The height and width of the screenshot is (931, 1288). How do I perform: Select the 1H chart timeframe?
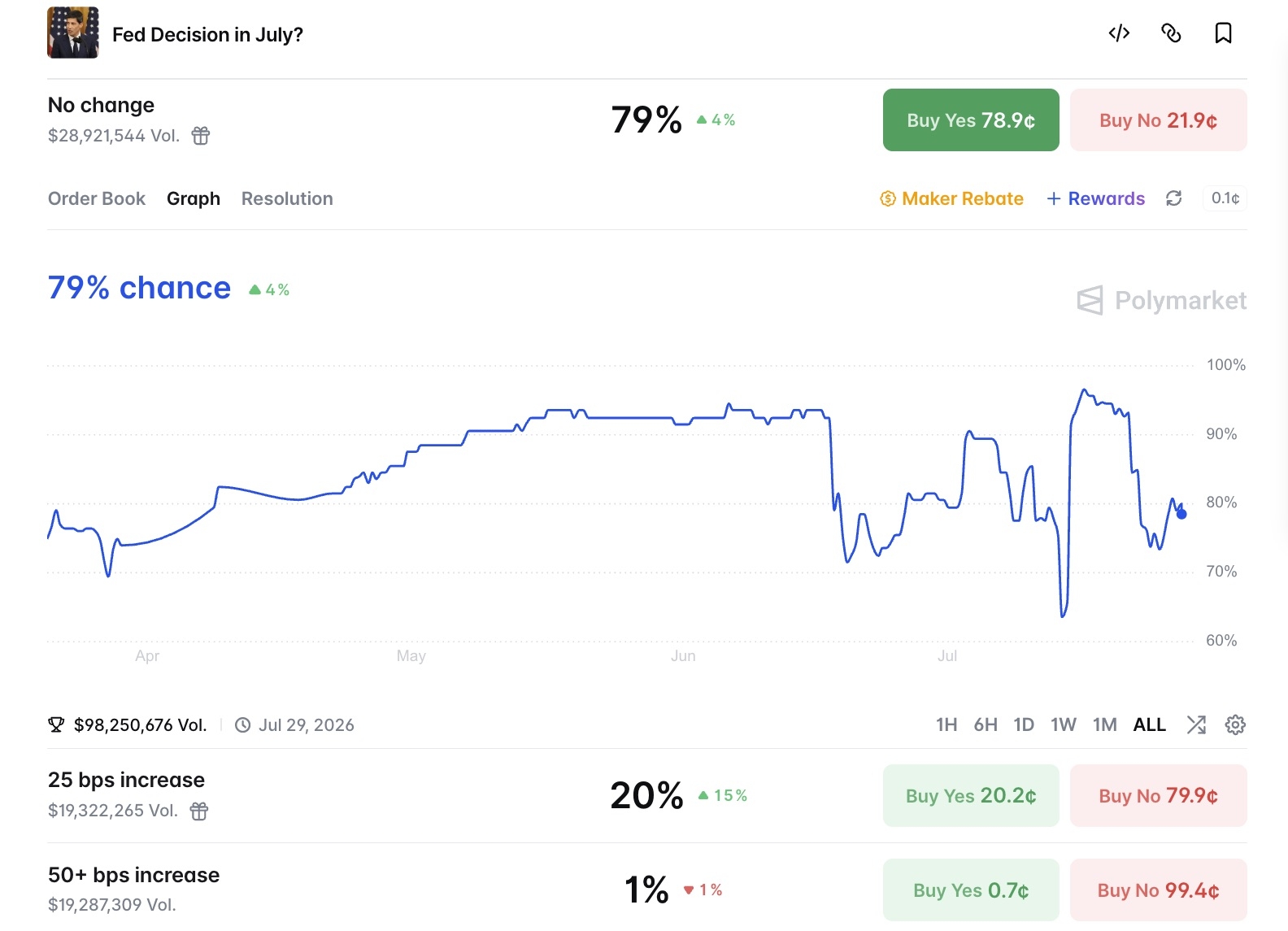pos(946,724)
